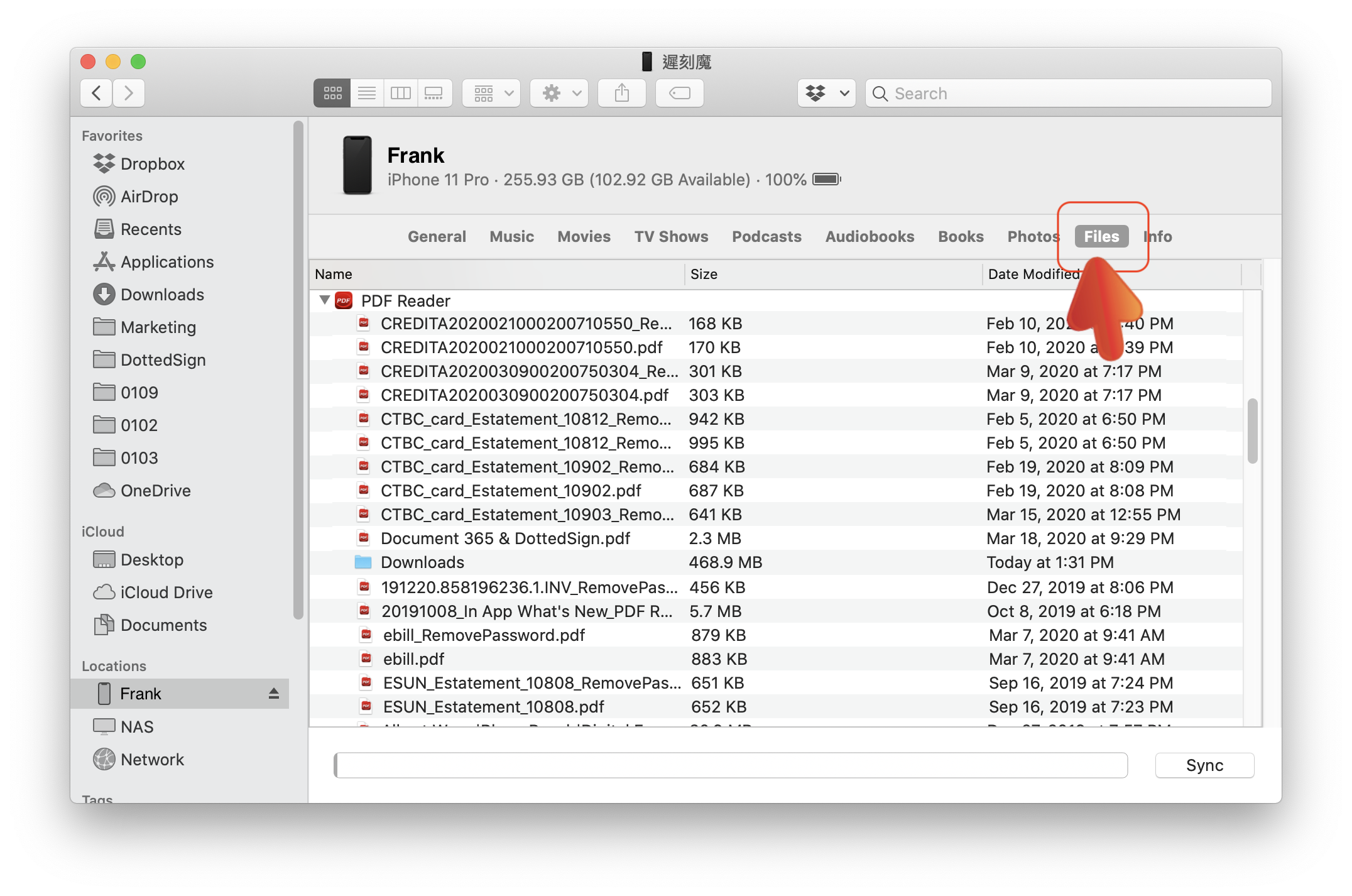Collapse the PDF Reader disclosure triangle
Screen dimensions: 1352x896
click(324, 300)
